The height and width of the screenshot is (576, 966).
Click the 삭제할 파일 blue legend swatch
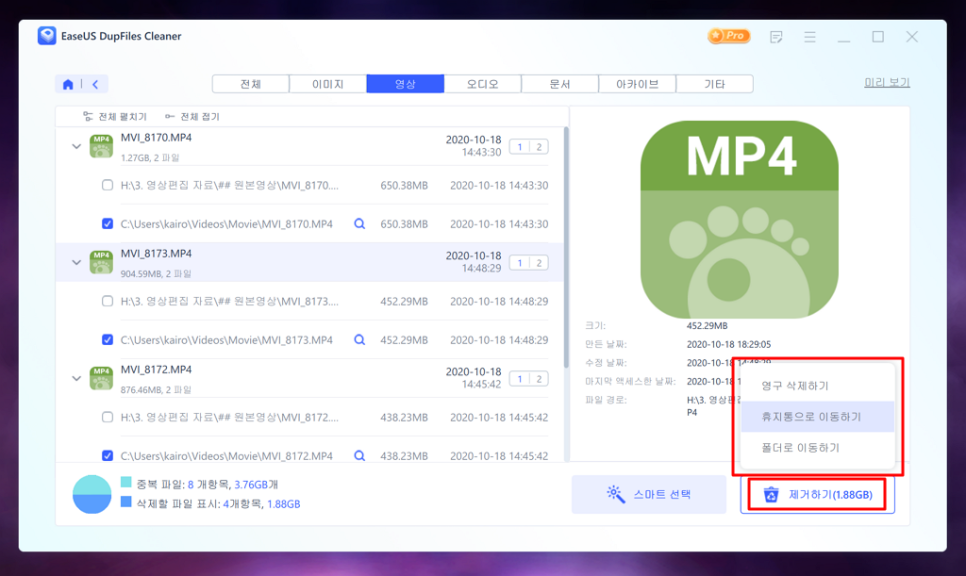click(126, 502)
